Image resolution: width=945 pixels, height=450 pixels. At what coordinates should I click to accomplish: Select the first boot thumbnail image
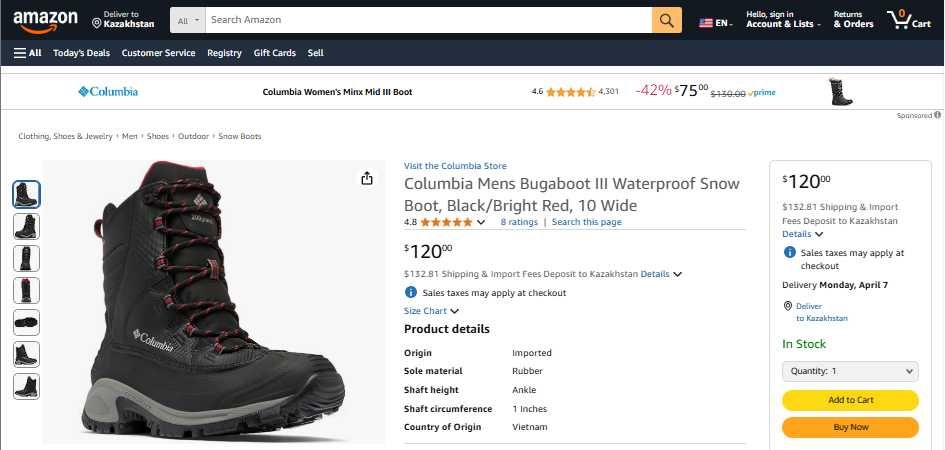click(x=26, y=194)
